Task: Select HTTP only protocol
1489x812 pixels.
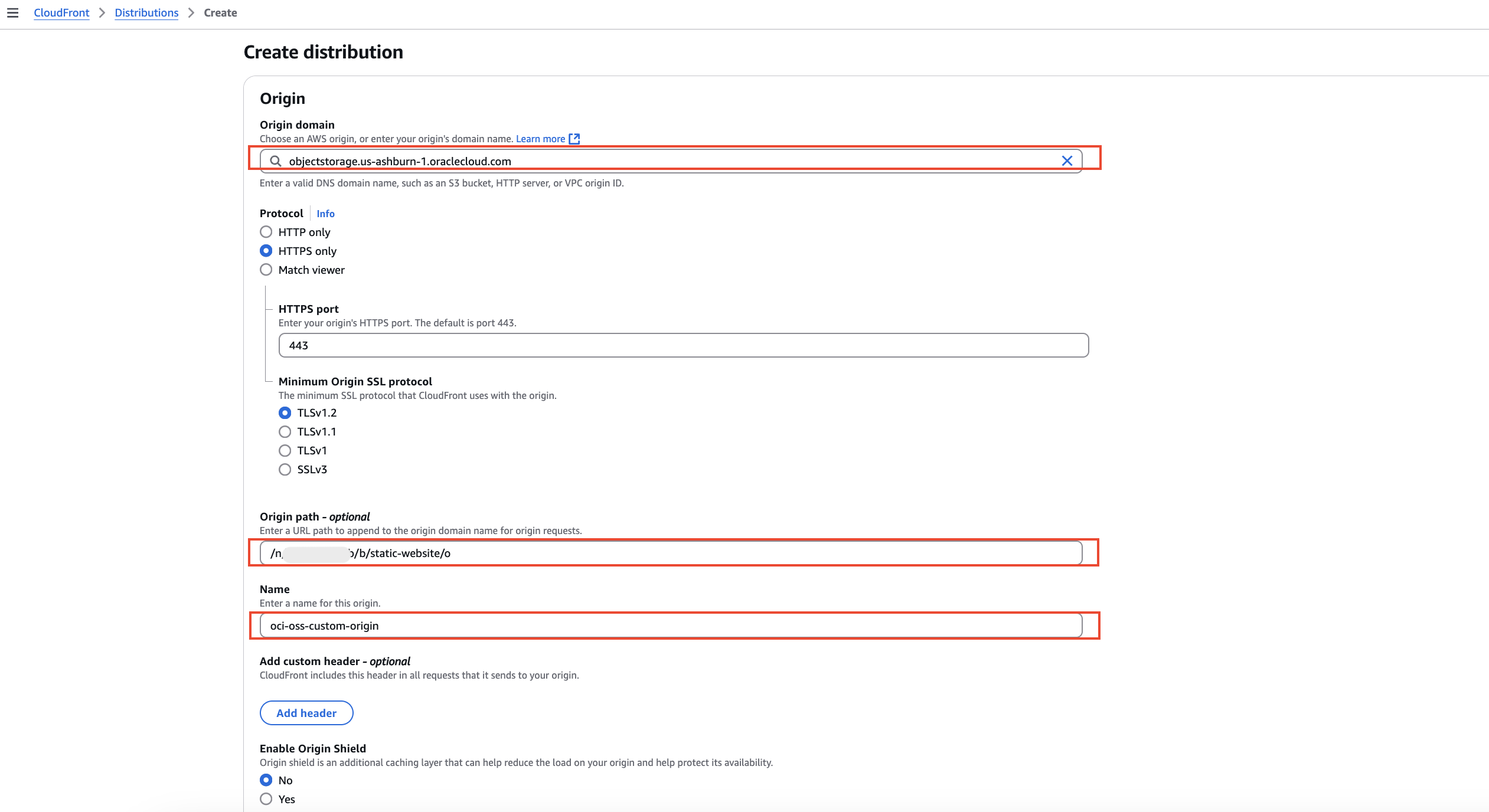Action: pos(266,232)
